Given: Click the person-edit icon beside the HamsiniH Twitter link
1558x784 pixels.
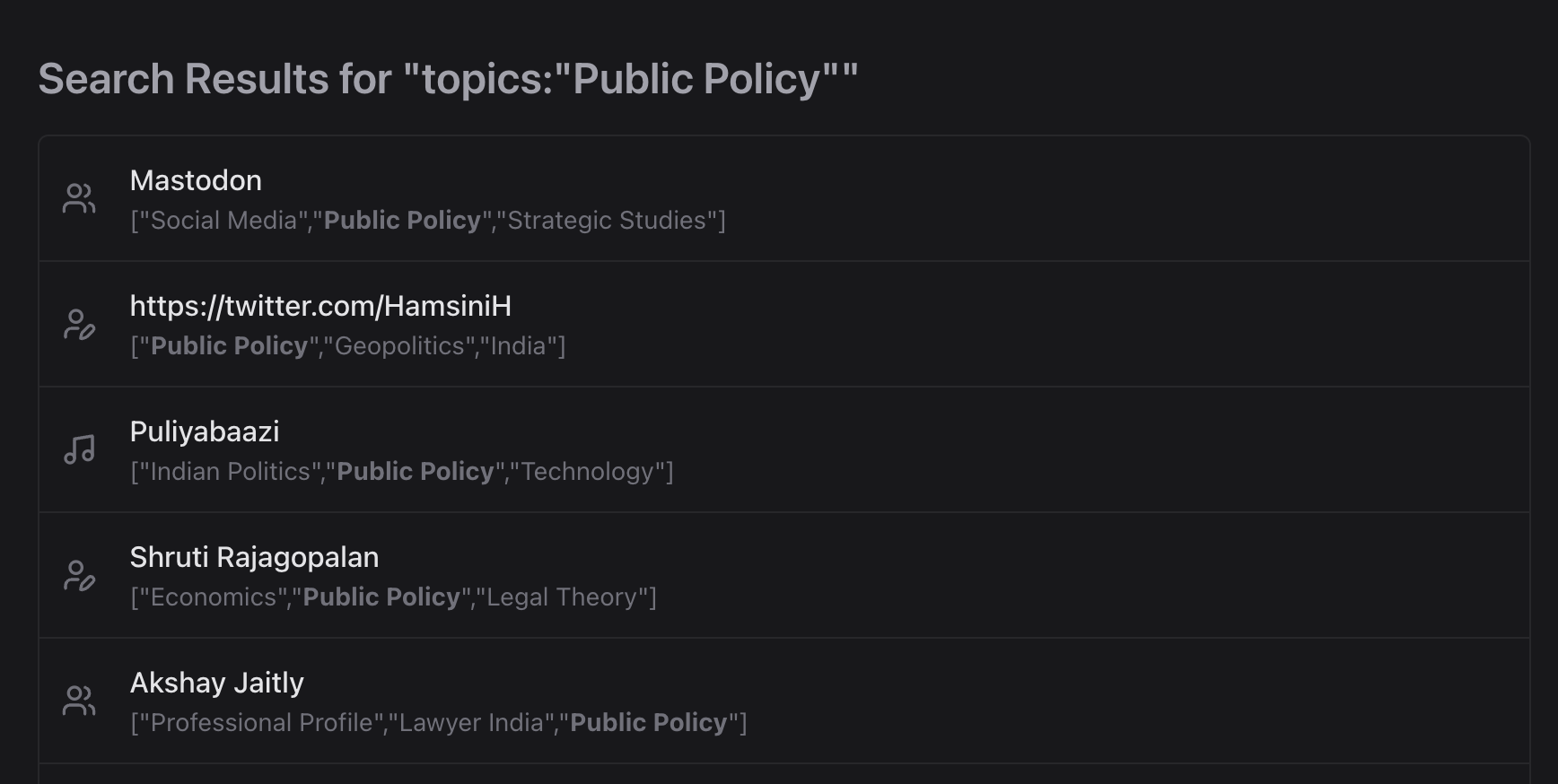Looking at the screenshot, I should coord(79,324).
